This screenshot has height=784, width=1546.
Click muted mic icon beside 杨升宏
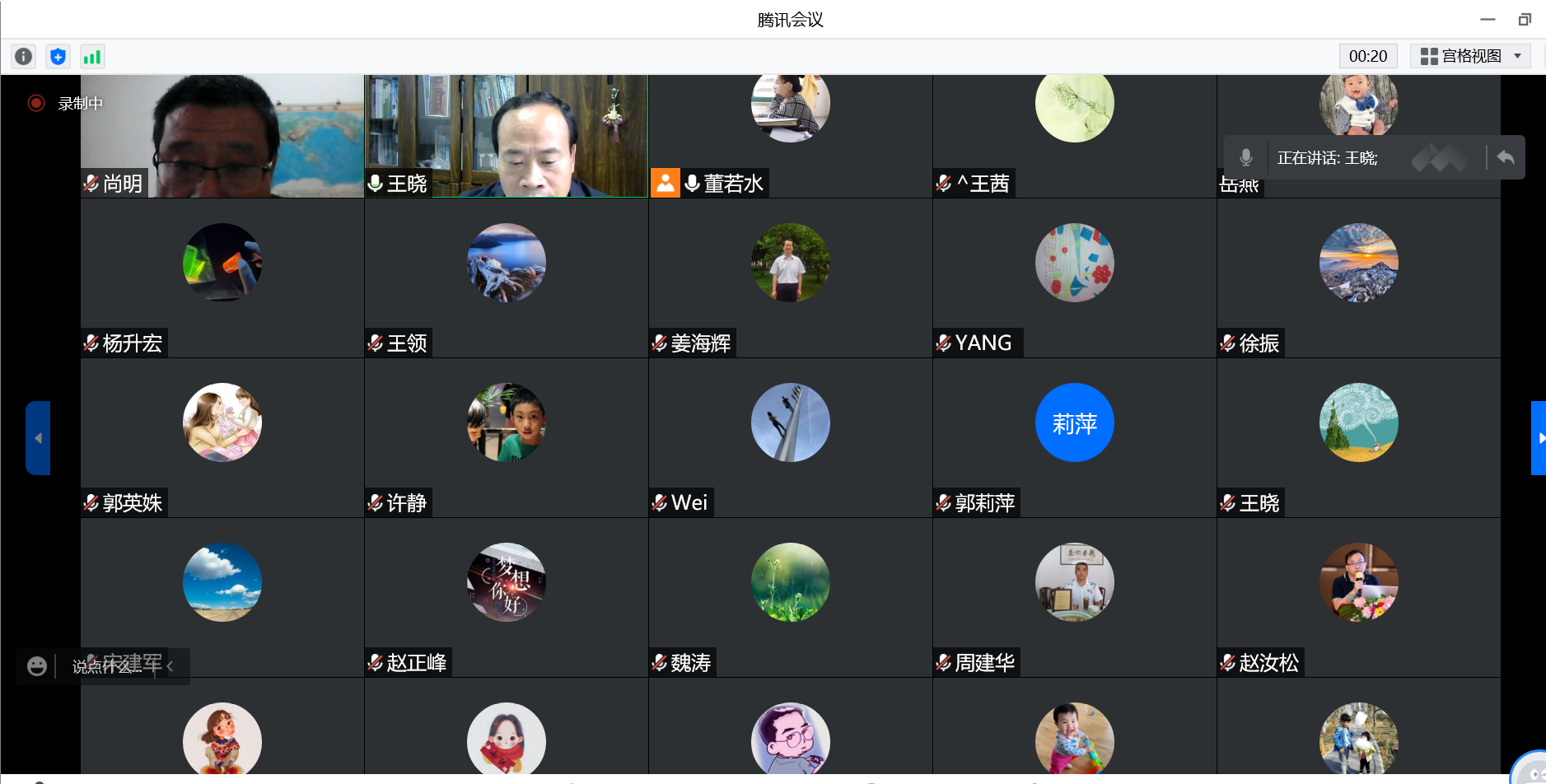pos(91,343)
